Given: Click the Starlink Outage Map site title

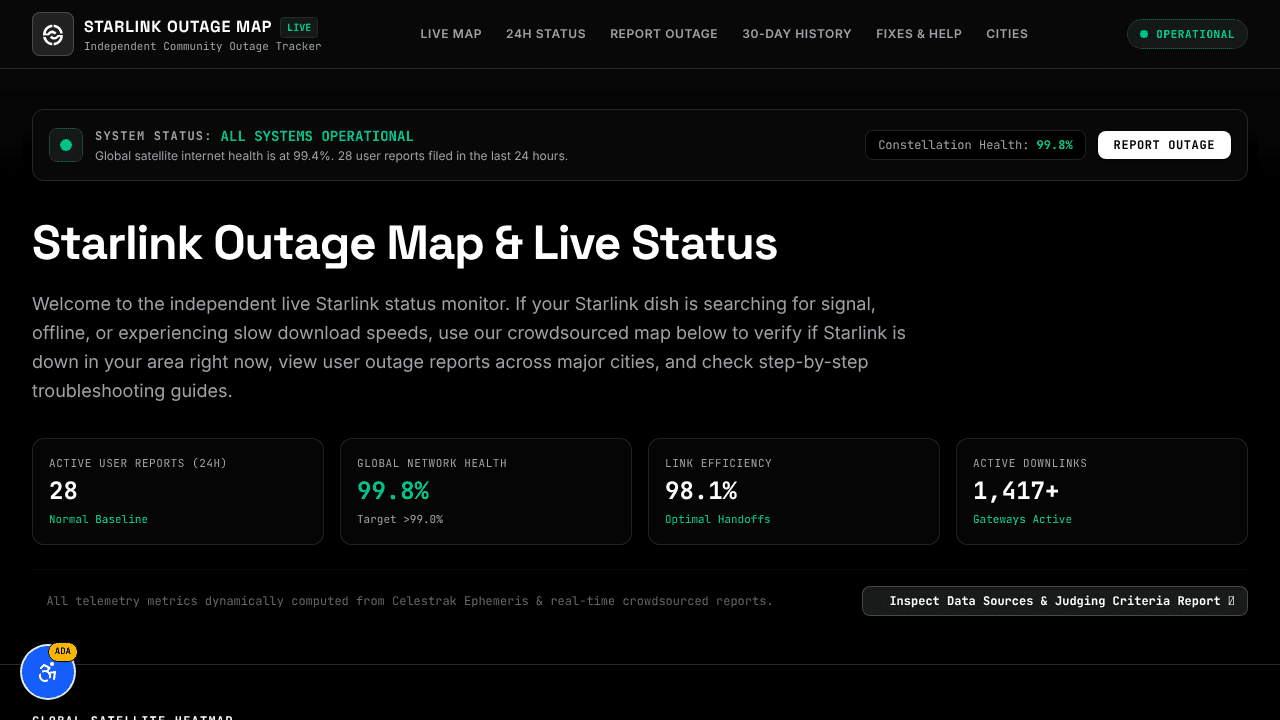Looking at the screenshot, I should [178, 27].
